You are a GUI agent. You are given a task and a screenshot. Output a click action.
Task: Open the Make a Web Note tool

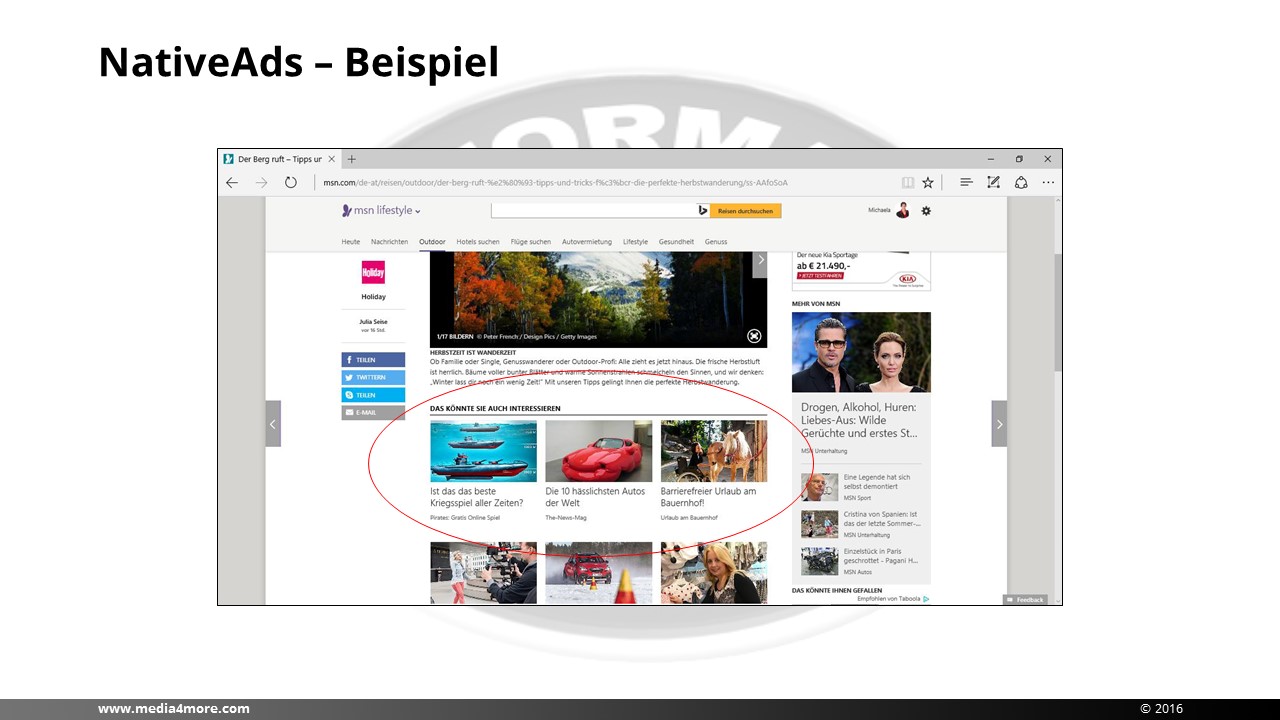pos(993,183)
